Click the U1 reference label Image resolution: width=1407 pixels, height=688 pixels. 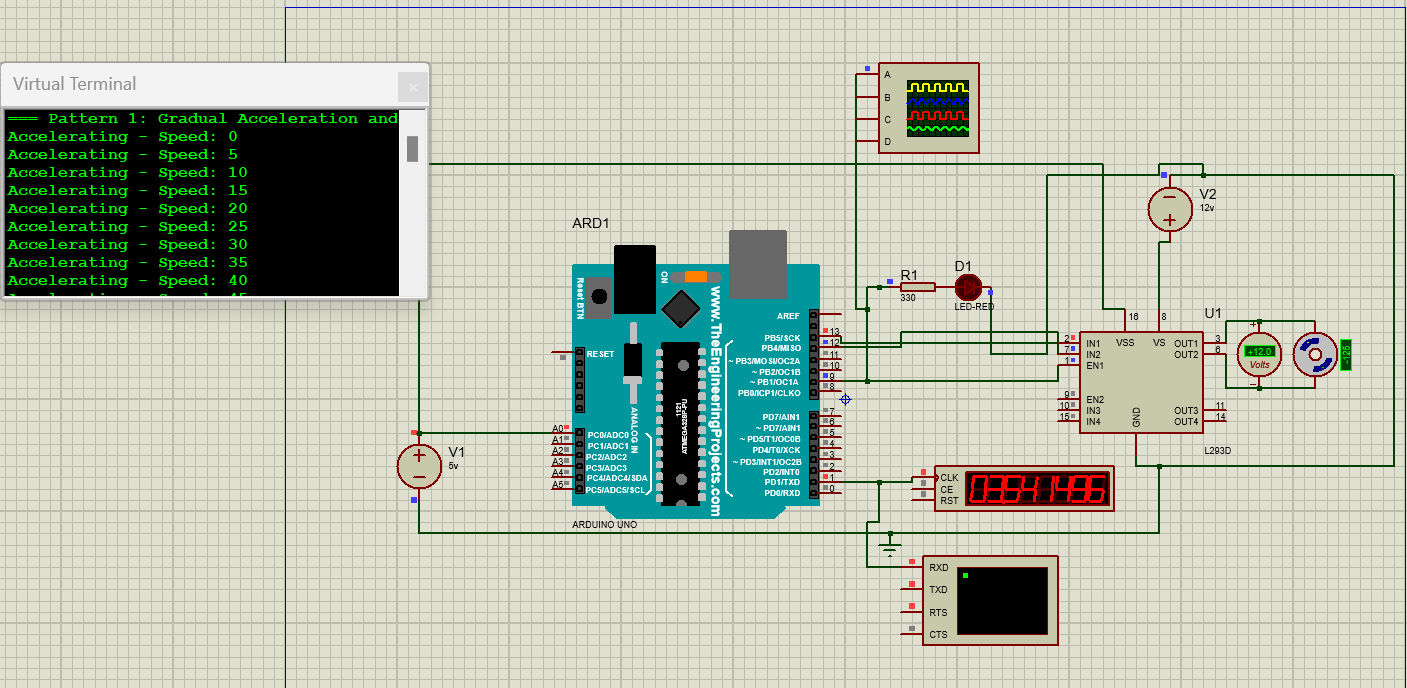(x=1213, y=313)
